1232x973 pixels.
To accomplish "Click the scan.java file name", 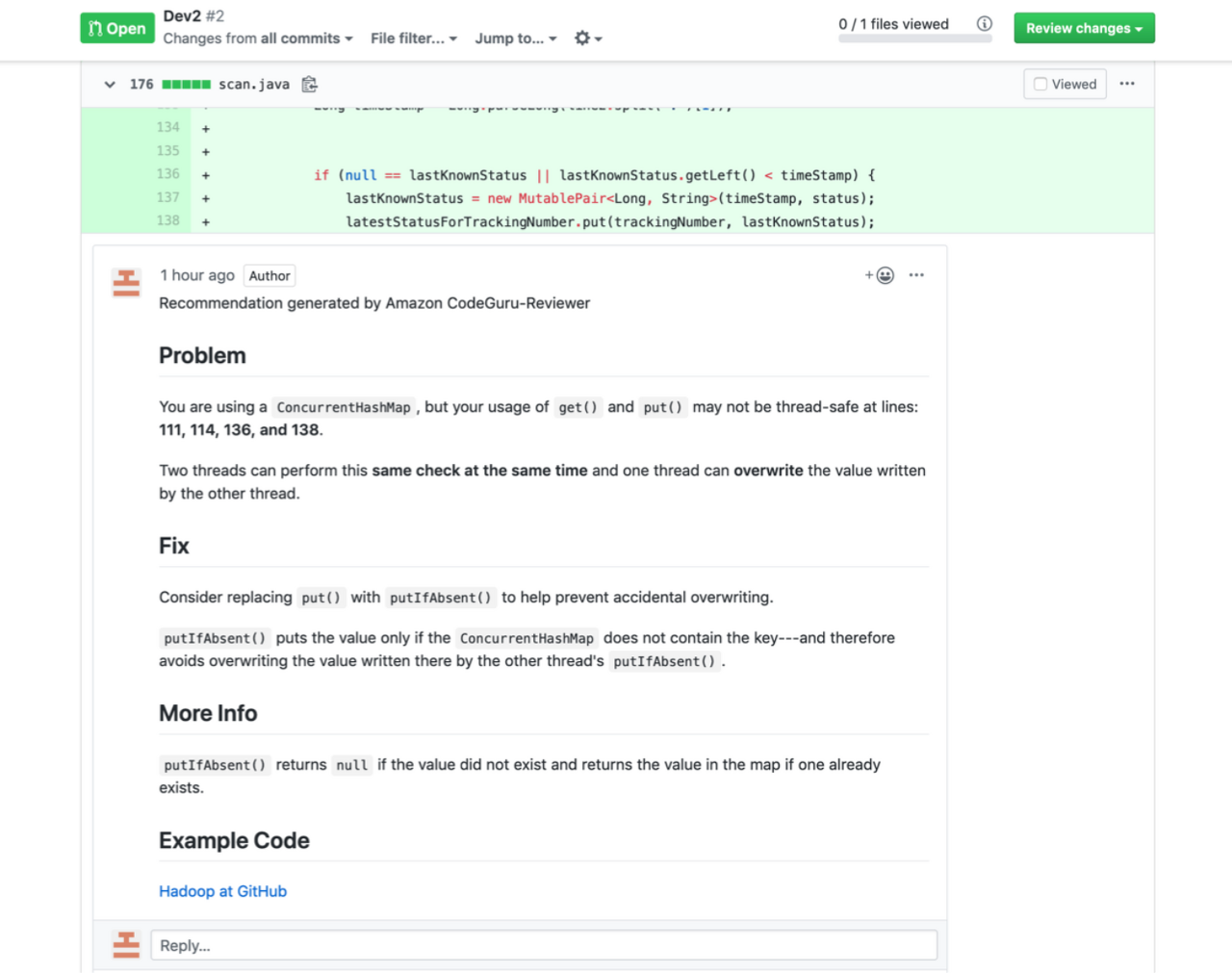I will coord(254,85).
